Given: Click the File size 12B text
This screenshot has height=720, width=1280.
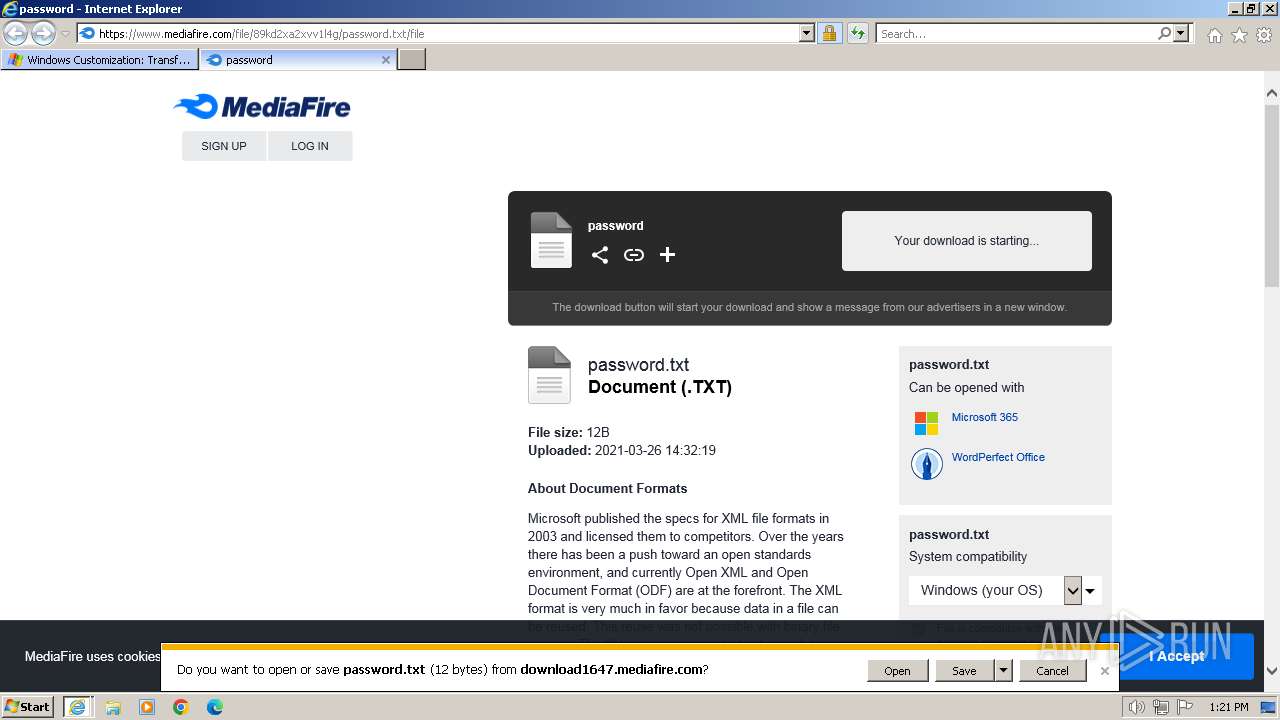Looking at the screenshot, I should 569,432.
